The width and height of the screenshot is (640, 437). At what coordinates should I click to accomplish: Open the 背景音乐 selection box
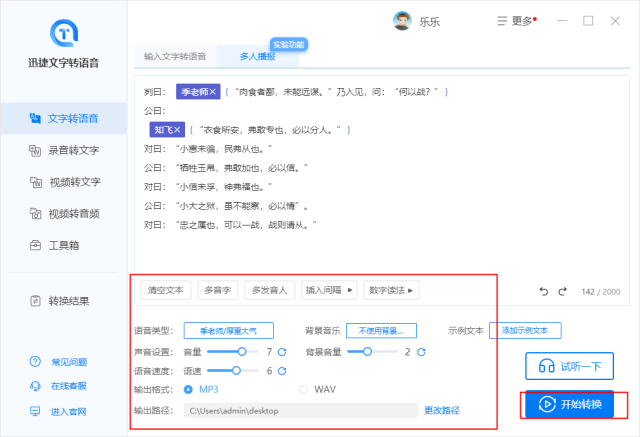[x=381, y=330]
